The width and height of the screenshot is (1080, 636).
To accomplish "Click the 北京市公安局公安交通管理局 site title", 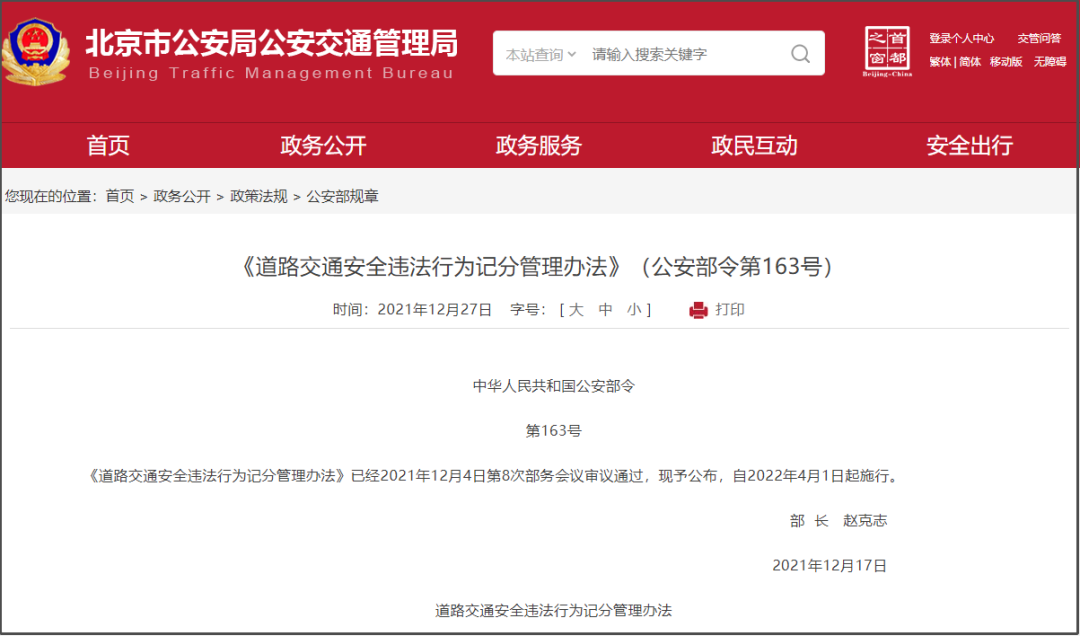I will point(271,44).
